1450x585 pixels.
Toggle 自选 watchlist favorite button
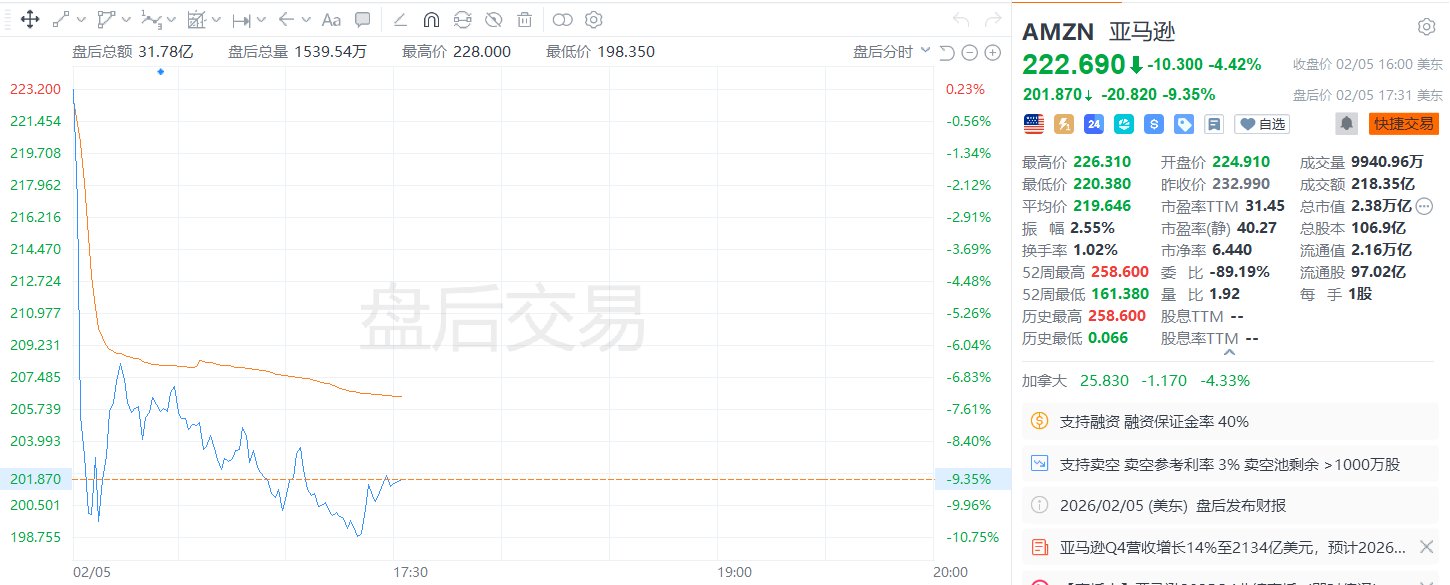pos(1262,124)
